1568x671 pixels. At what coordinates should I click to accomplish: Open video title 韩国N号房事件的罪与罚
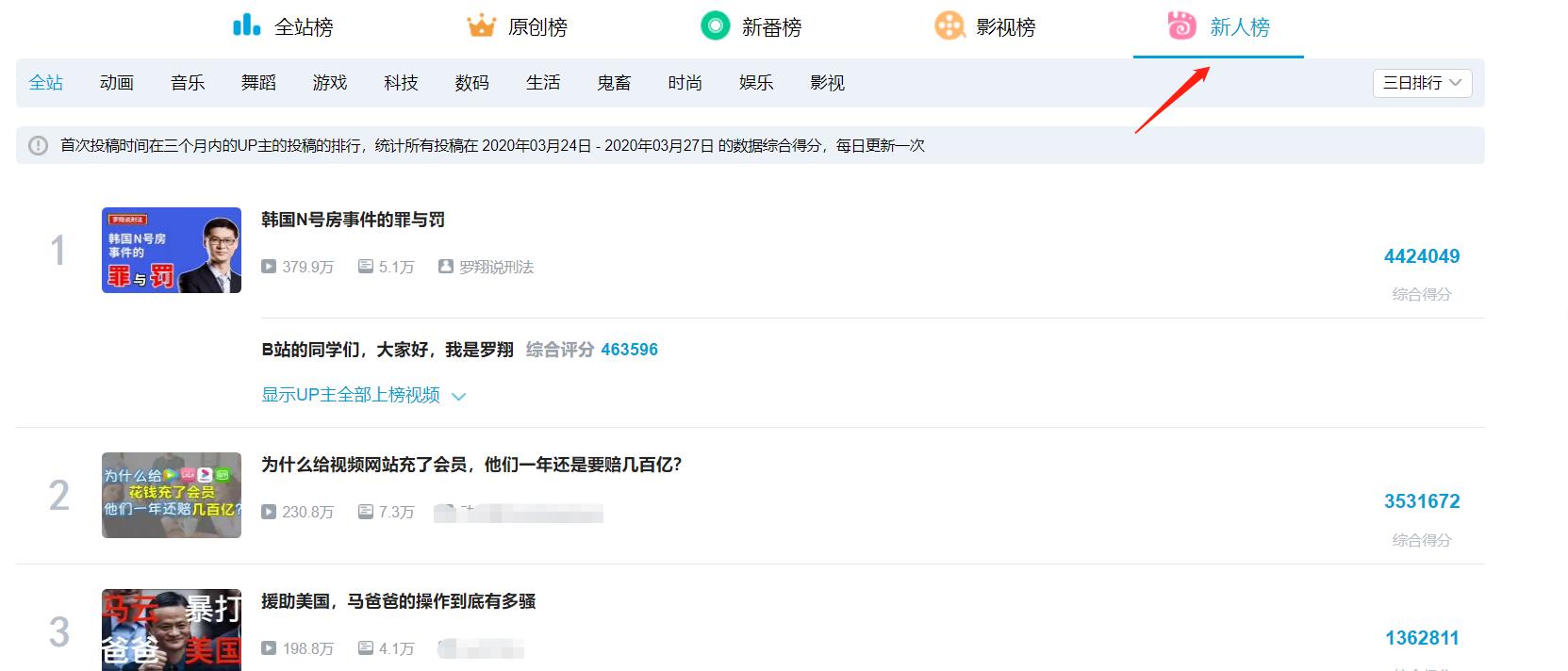point(353,220)
